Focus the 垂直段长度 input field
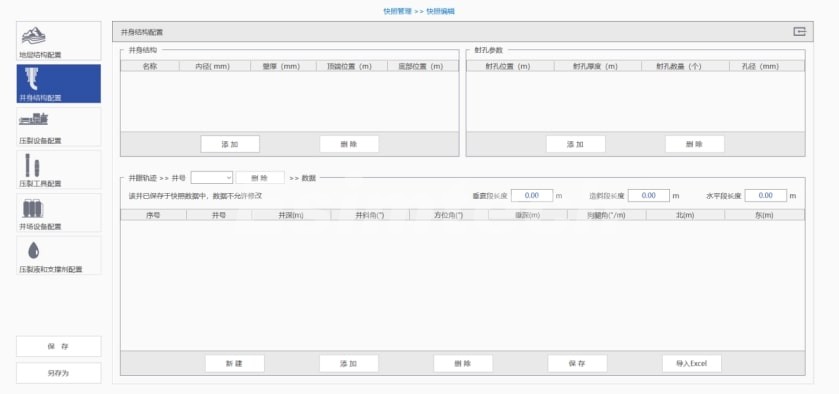The image size is (839, 394). [532, 195]
